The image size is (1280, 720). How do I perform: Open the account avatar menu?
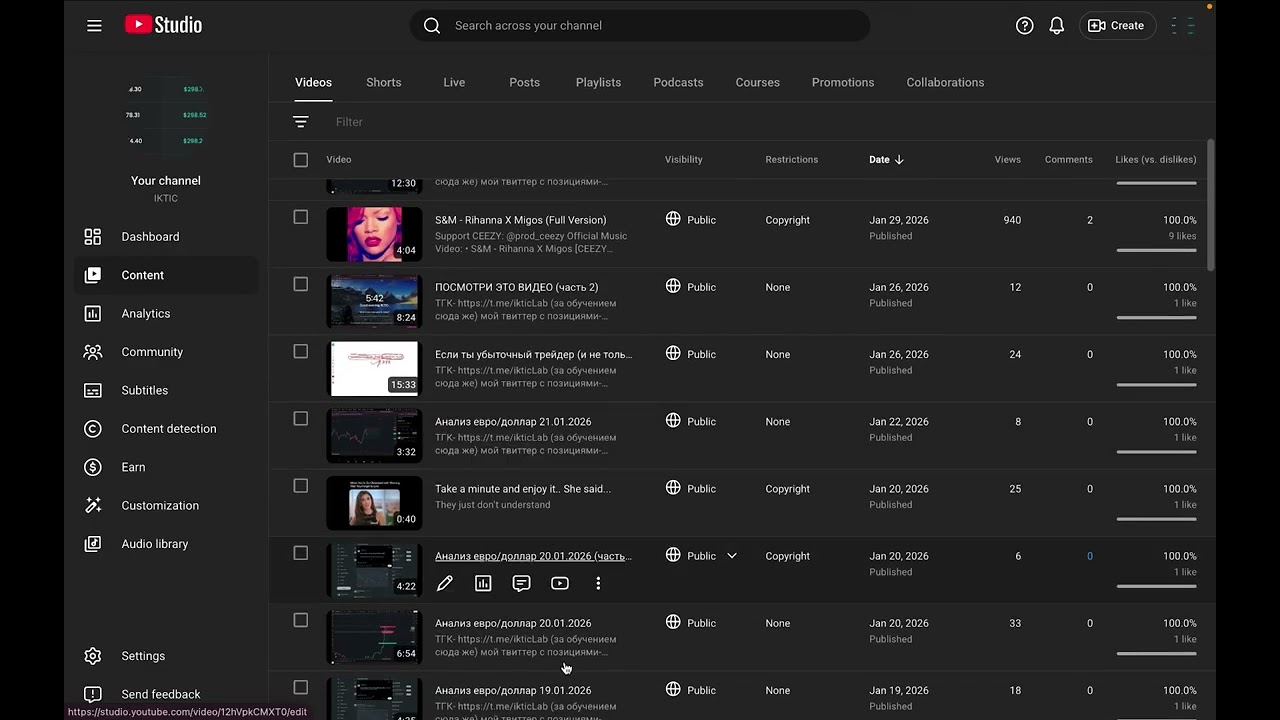(x=1183, y=26)
